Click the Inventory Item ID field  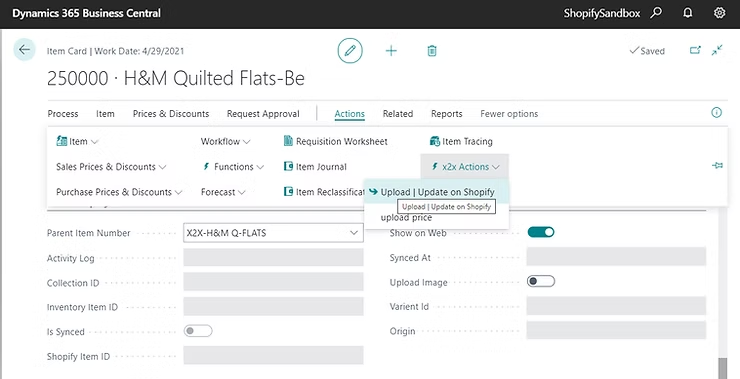click(273, 306)
